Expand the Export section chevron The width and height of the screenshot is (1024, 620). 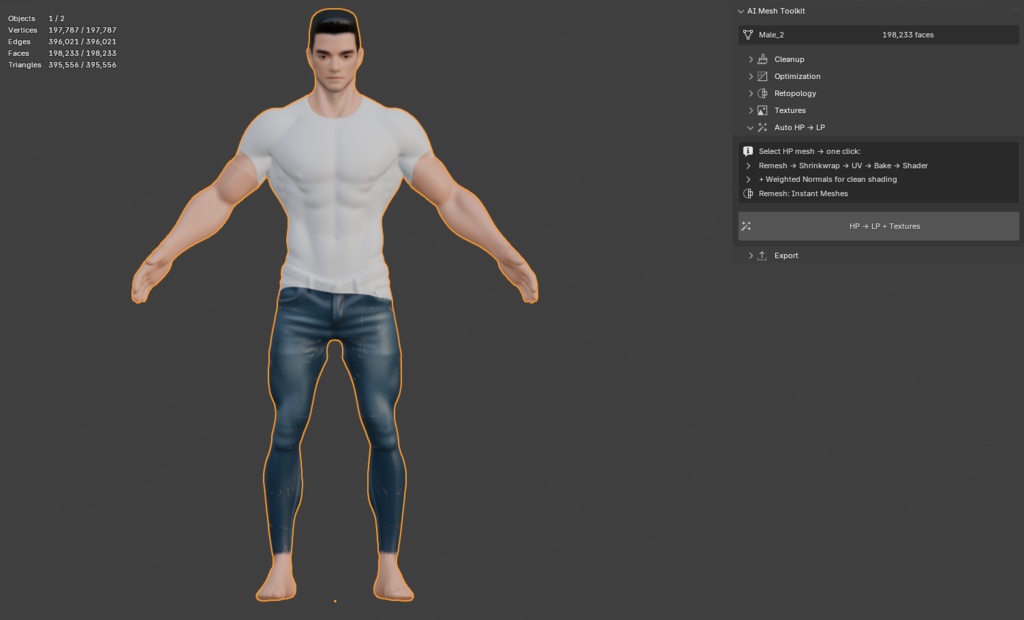coord(750,256)
